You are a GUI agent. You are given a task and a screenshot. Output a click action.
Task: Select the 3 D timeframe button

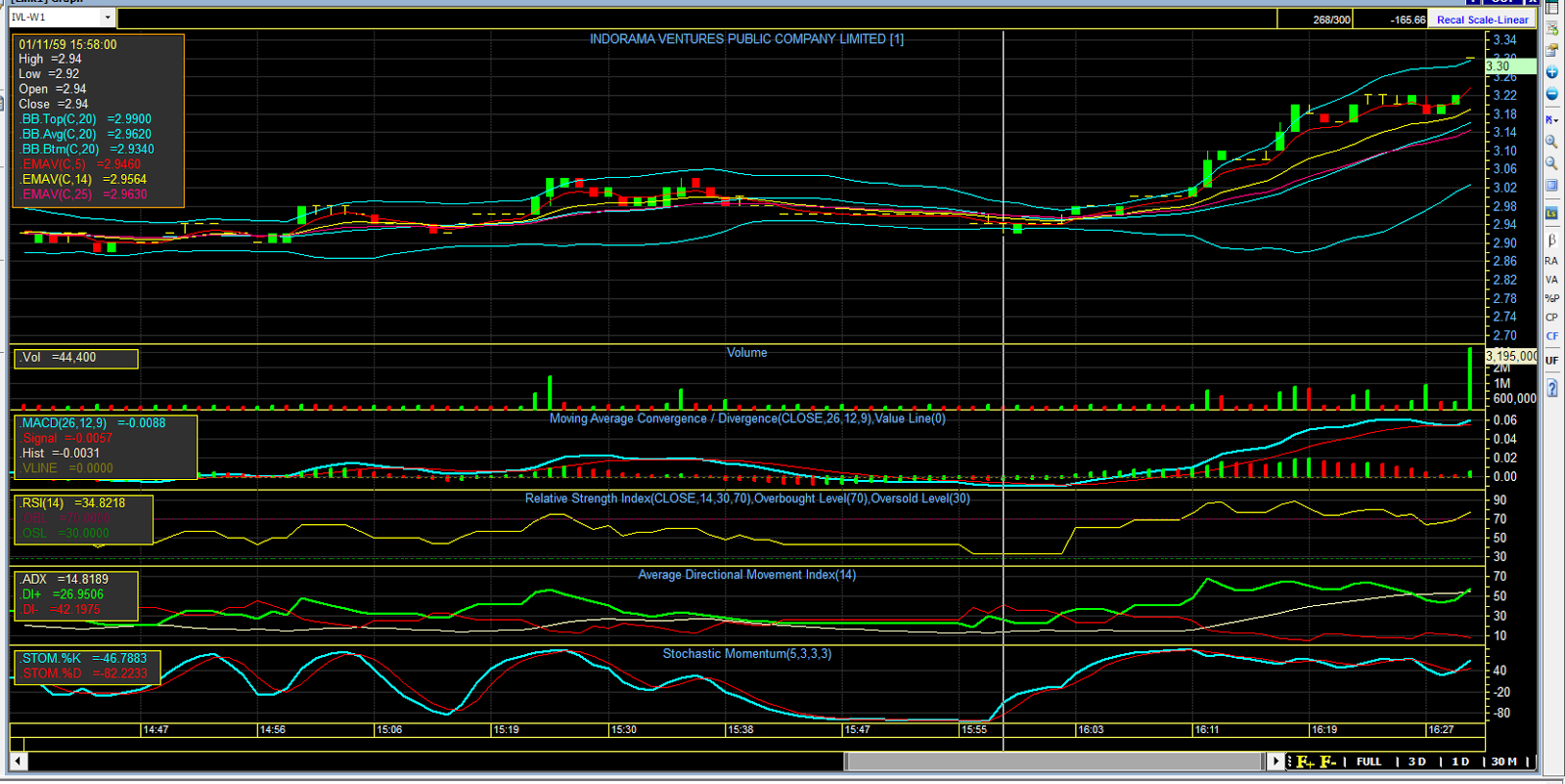click(x=1417, y=762)
